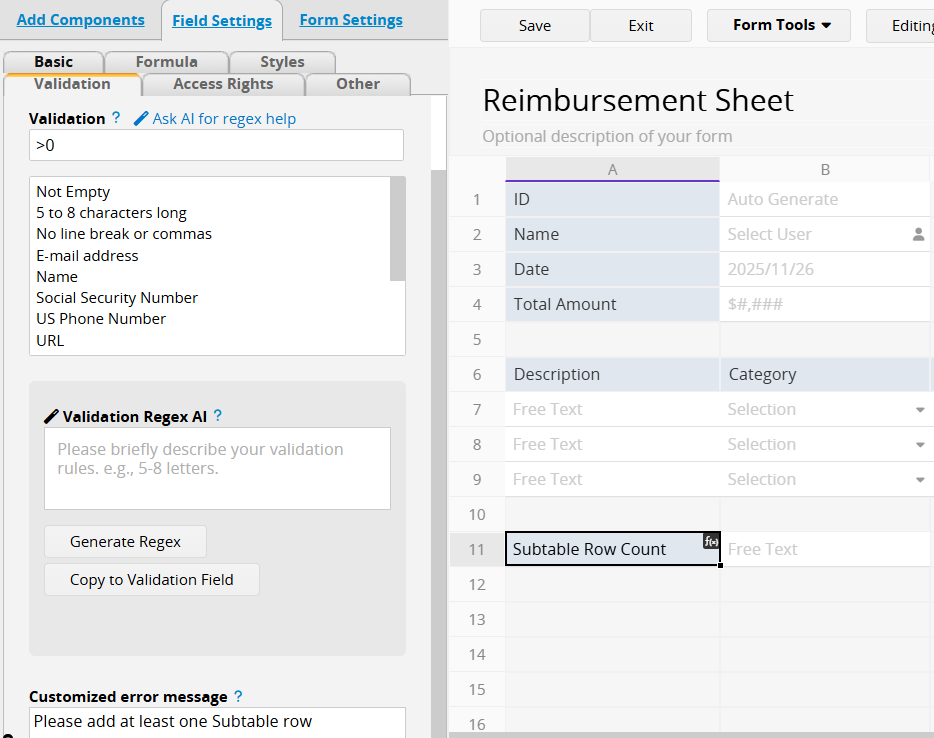Select the E-mail address validation preset
Screen dimensions: 934x738
(x=87, y=255)
